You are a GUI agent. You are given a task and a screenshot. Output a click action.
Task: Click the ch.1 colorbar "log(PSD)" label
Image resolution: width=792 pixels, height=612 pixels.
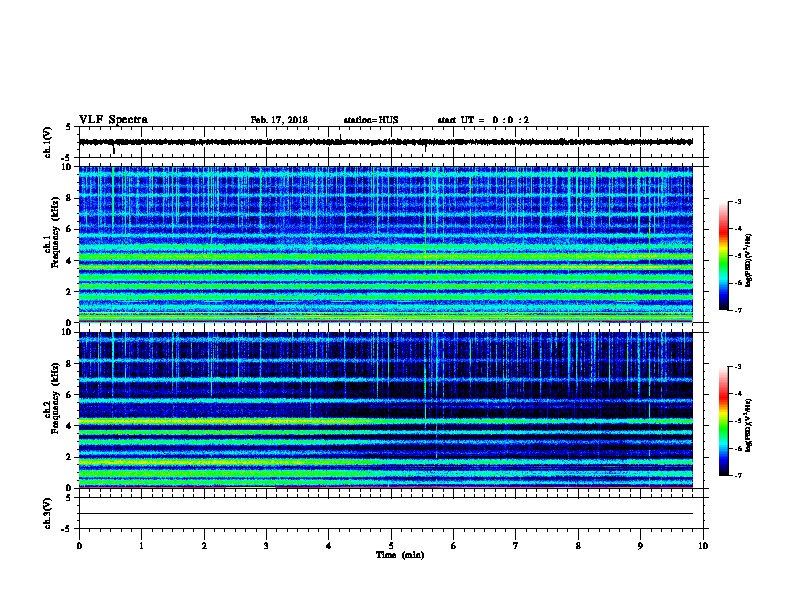coord(749,260)
